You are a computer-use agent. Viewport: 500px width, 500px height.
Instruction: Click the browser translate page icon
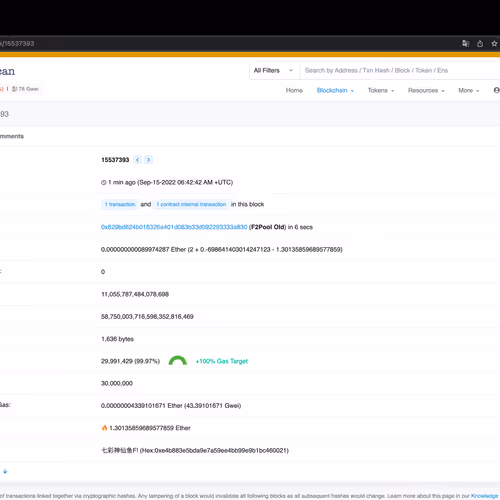[465, 43]
